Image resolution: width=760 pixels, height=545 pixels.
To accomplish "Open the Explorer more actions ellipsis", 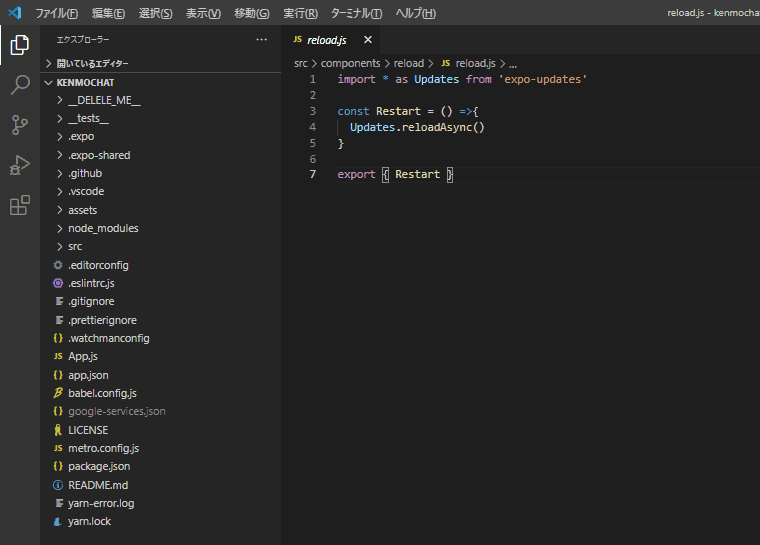I will (261, 40).
